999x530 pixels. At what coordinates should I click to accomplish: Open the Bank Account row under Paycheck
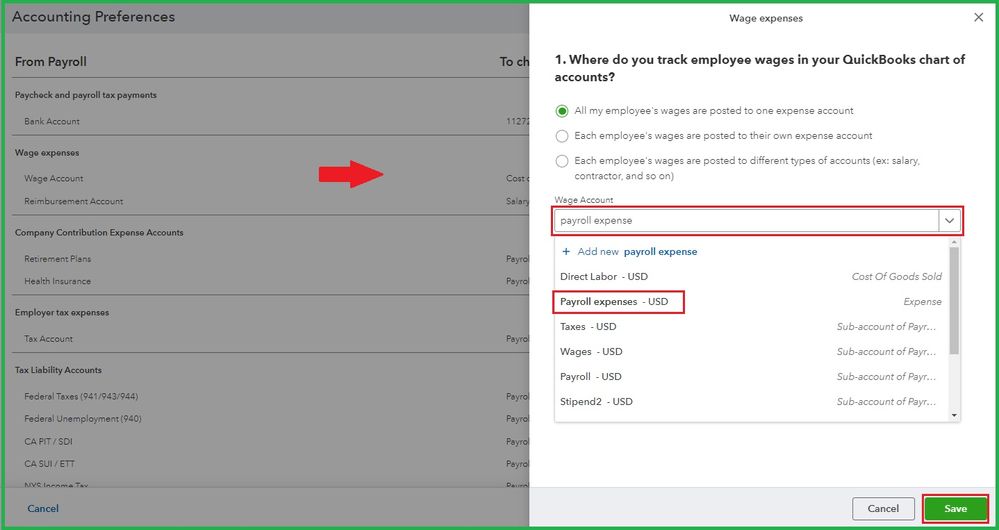click(x=52, y=121)
